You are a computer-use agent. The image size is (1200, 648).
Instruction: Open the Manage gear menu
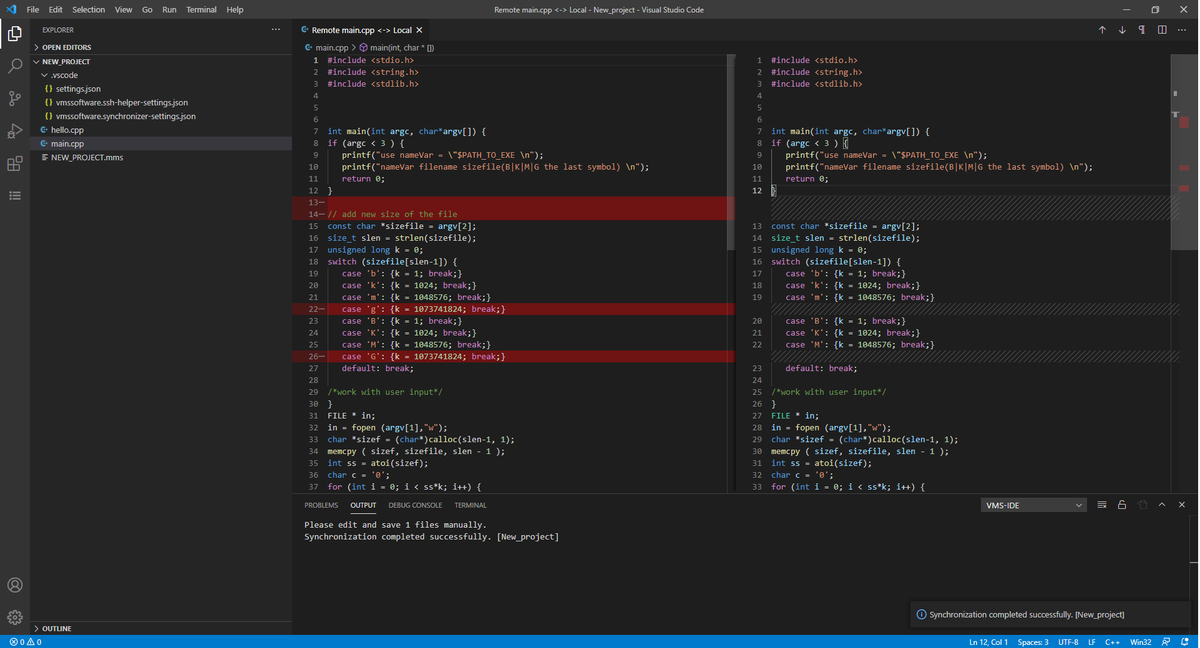coord(15,617)
